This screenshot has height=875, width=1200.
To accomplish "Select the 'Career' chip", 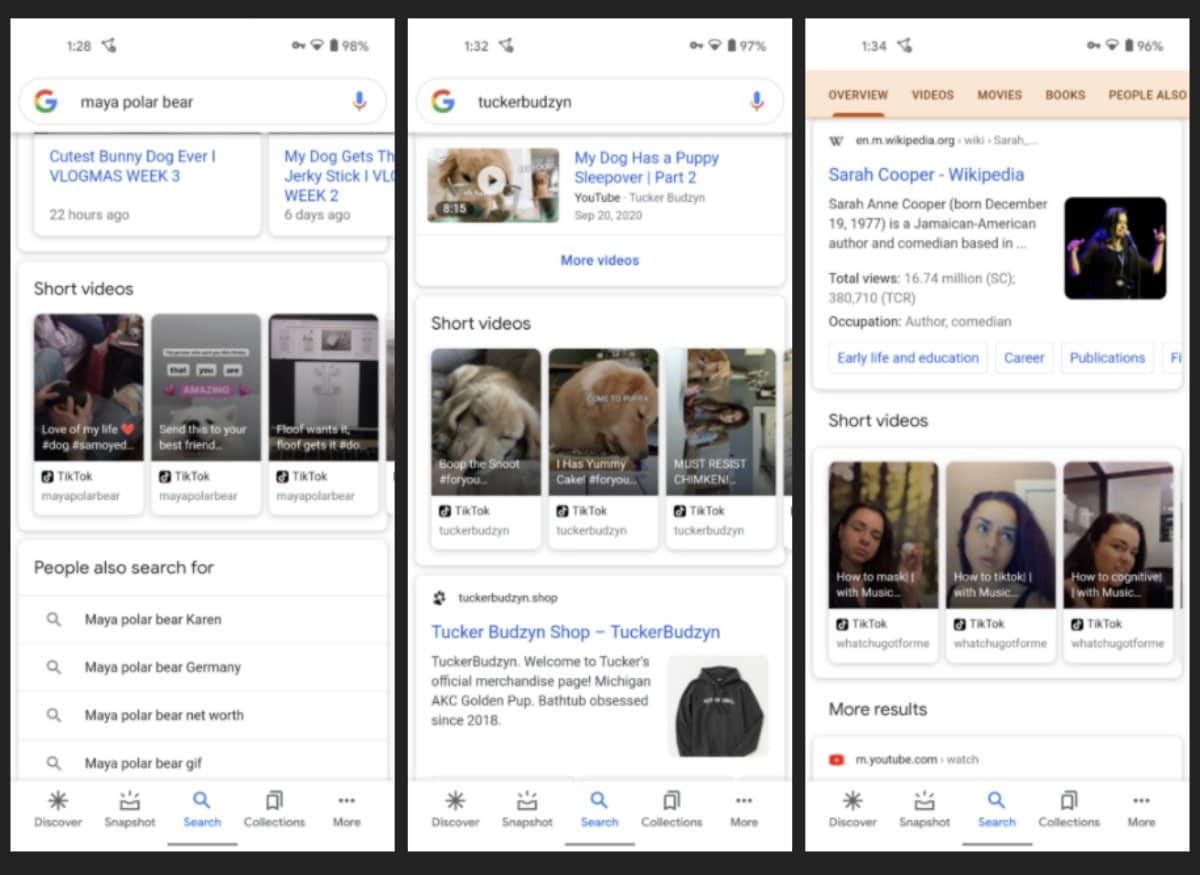I will pos(1023,358).
